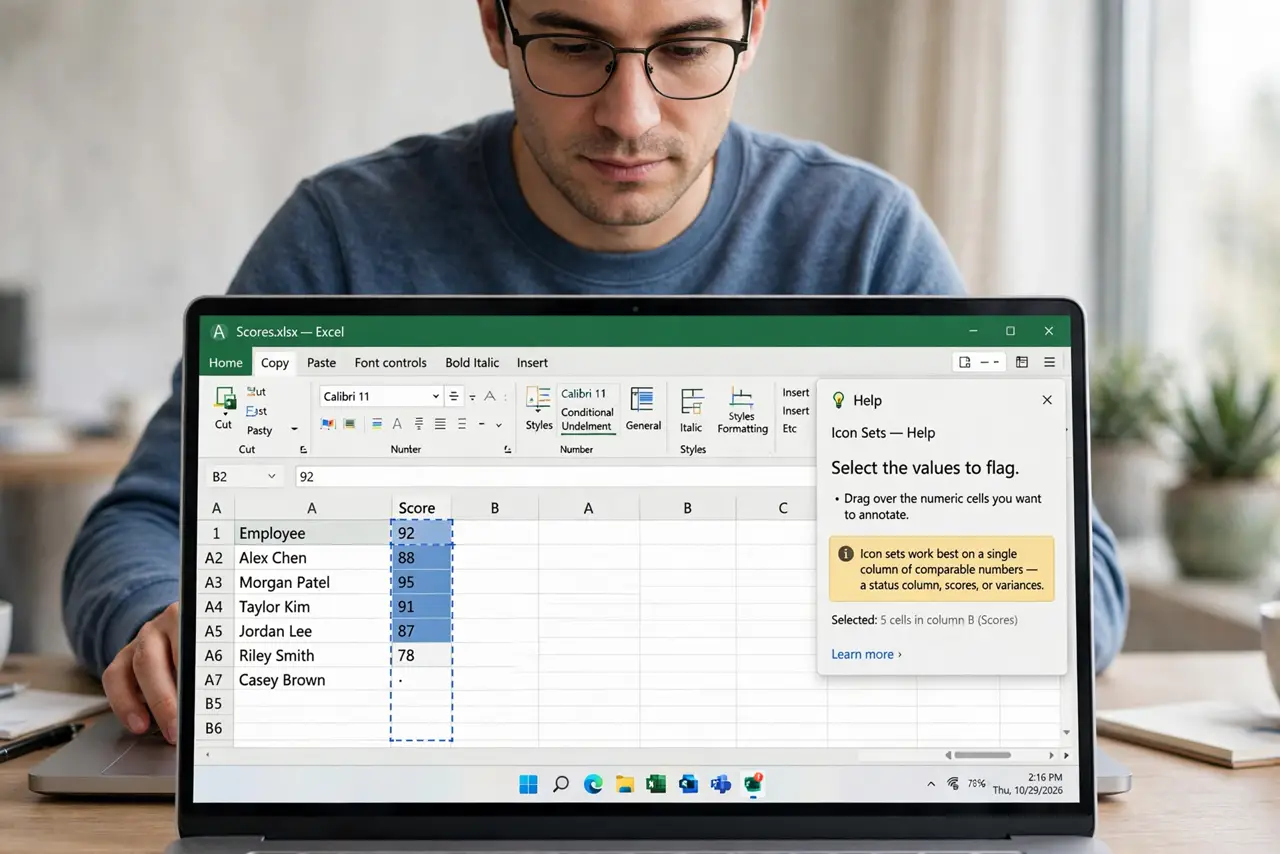Image resolution: width=1280 pixels, height=854 pixels.
Task: Open the Windows Start menu
Action: (528, 785)
